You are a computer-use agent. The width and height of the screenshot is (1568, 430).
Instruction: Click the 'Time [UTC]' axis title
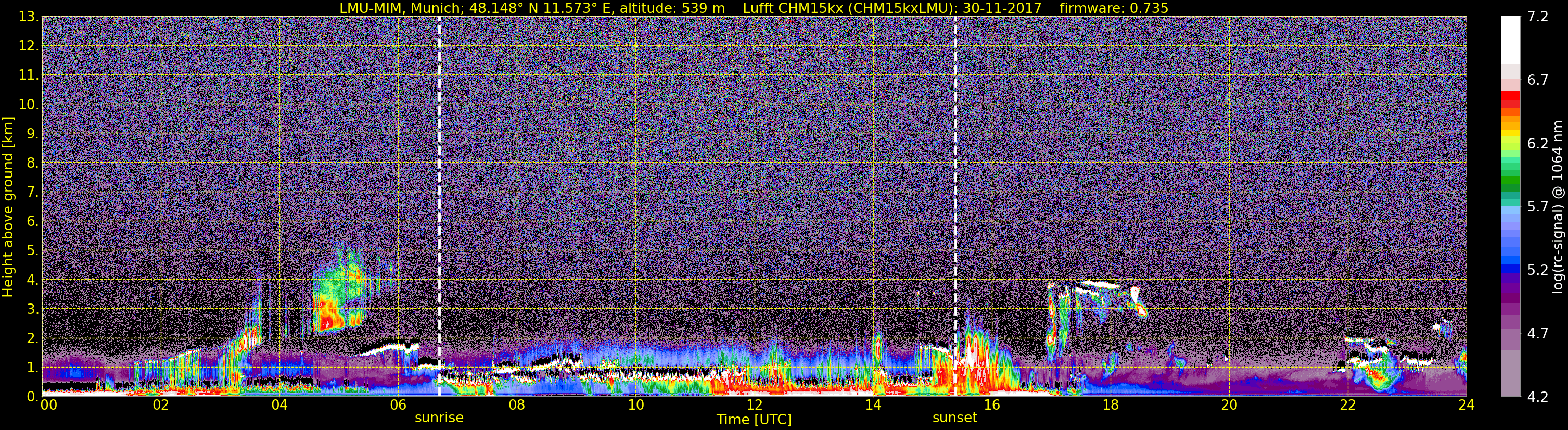coord(754,420)
